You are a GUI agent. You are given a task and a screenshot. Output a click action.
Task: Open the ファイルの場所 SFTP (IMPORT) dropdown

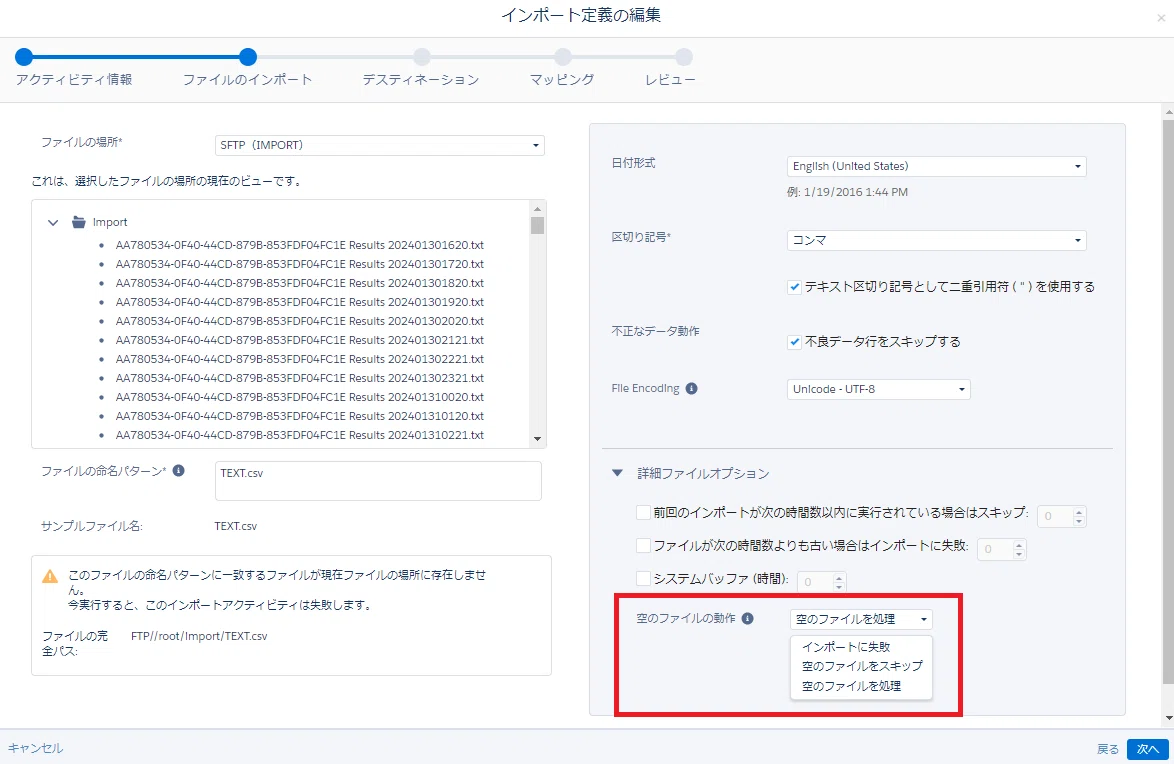coord(380,145)
